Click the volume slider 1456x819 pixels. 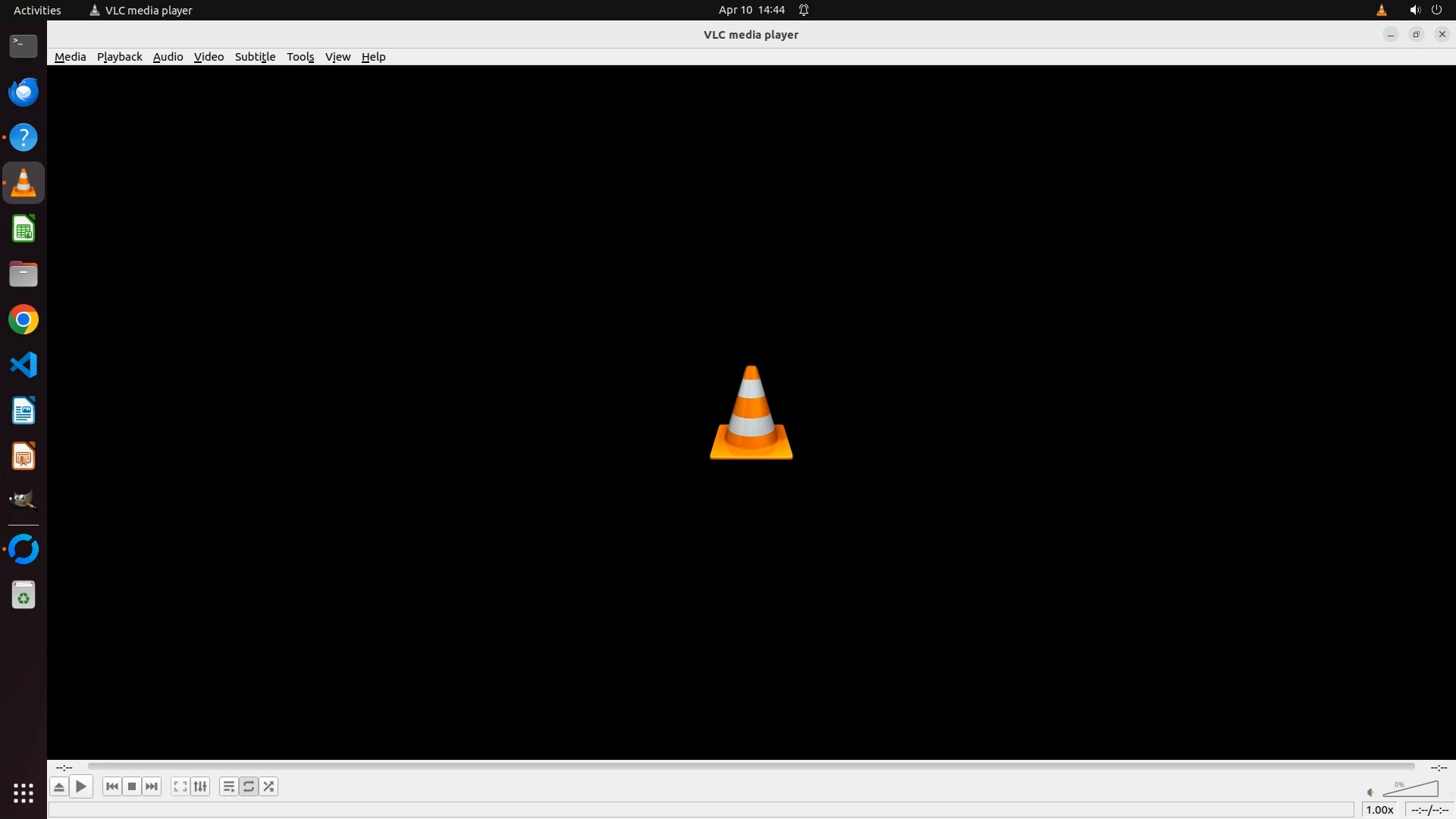[x=1410, y=790]
